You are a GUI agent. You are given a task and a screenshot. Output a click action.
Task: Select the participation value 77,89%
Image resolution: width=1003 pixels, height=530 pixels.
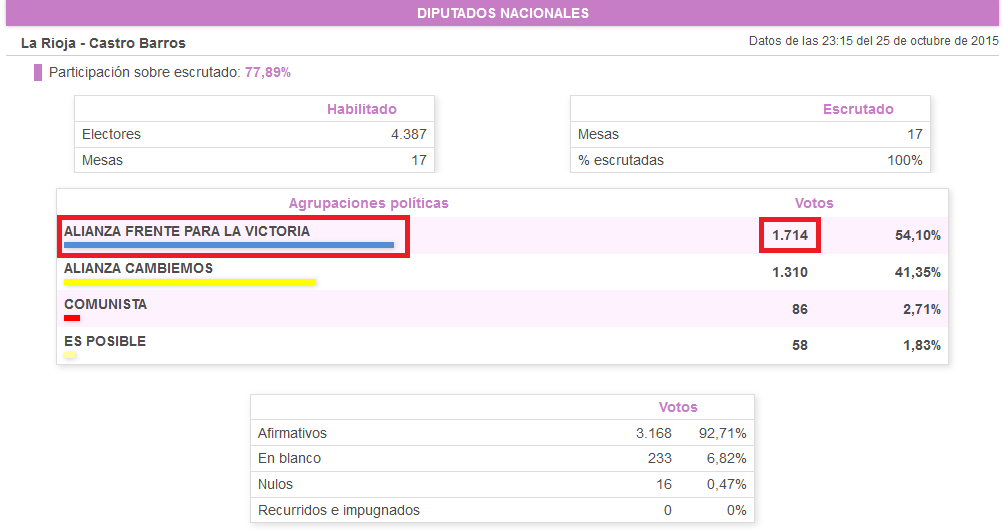(x=267, y=72)
